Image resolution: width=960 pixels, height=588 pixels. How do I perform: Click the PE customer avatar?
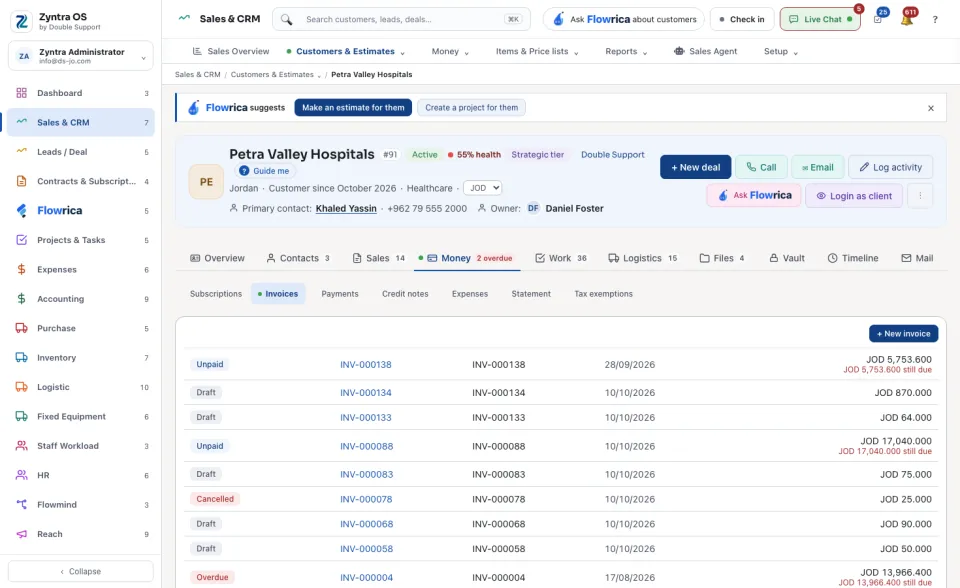coord(206,182)
